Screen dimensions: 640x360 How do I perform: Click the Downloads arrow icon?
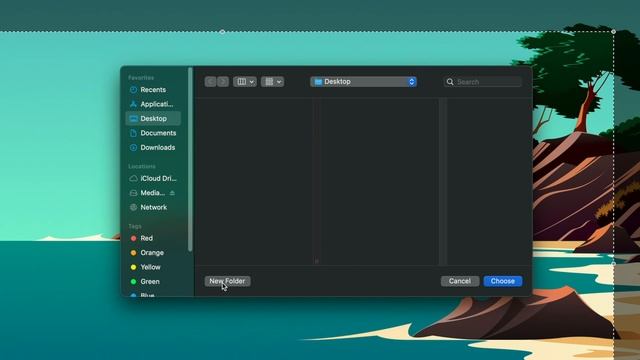(x=133, y=147)
